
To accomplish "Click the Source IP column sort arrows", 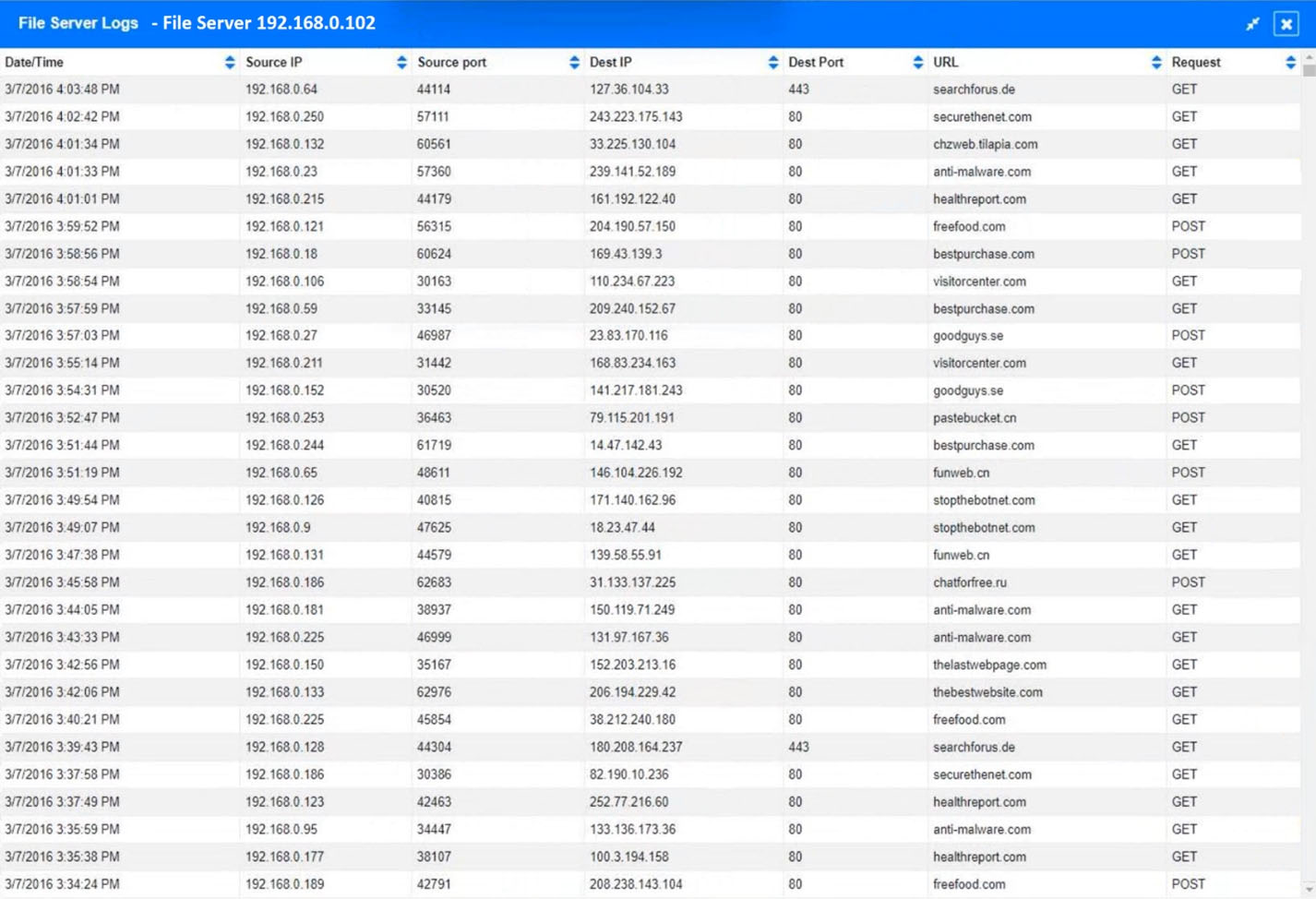I will point(401,62).
